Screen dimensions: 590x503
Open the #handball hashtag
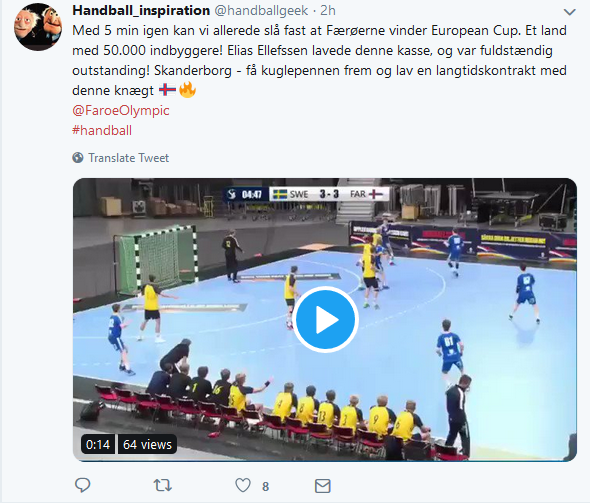point(102,130)
